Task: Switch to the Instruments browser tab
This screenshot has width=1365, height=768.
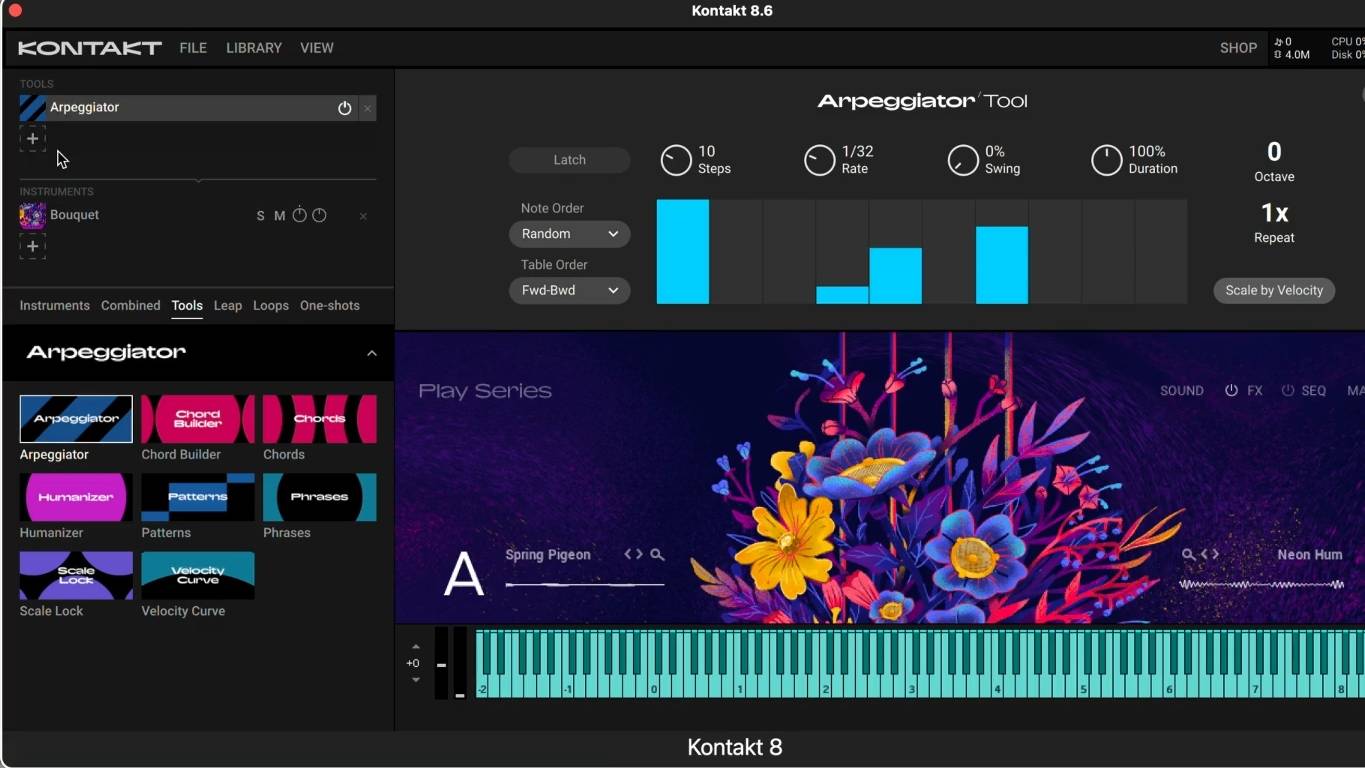Action: tap(55, 306)
